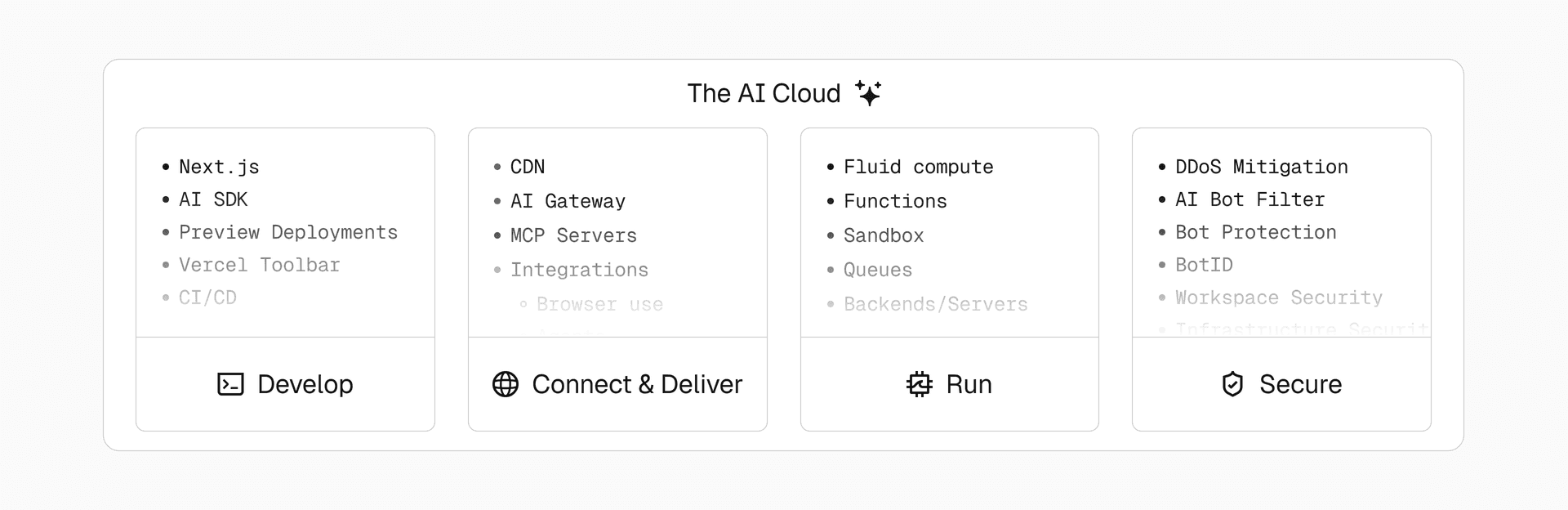Viewport: 1568px width, 510px height.
Task: Click the sparkle icon beside The AI Cloud
Action: coord(868,93)
